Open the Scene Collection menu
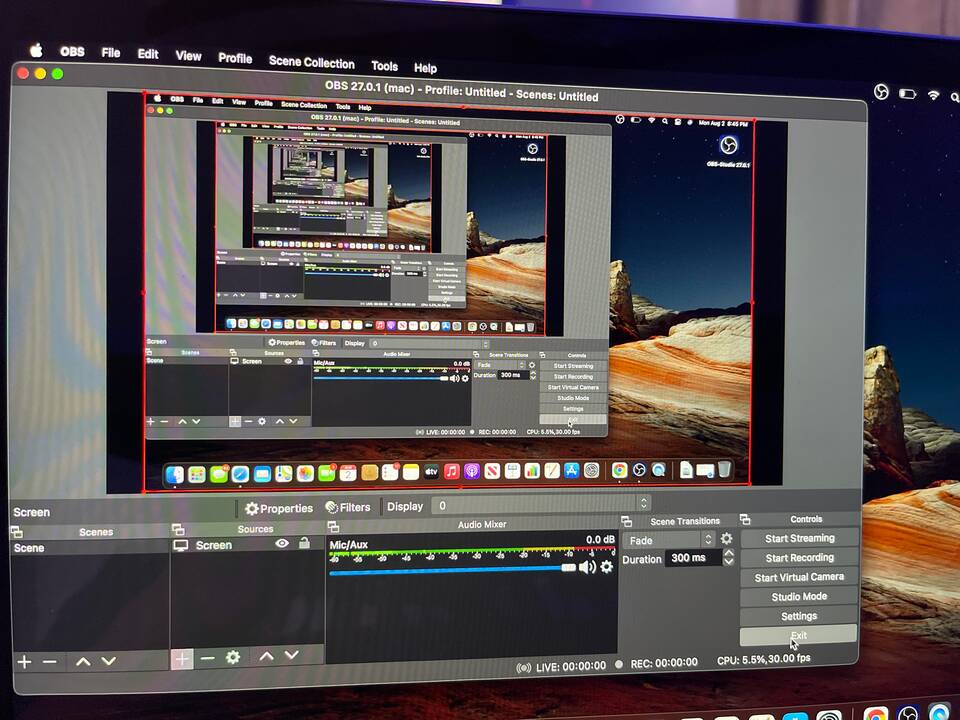This screenshot has width=960, height=720. click(312, 62)
